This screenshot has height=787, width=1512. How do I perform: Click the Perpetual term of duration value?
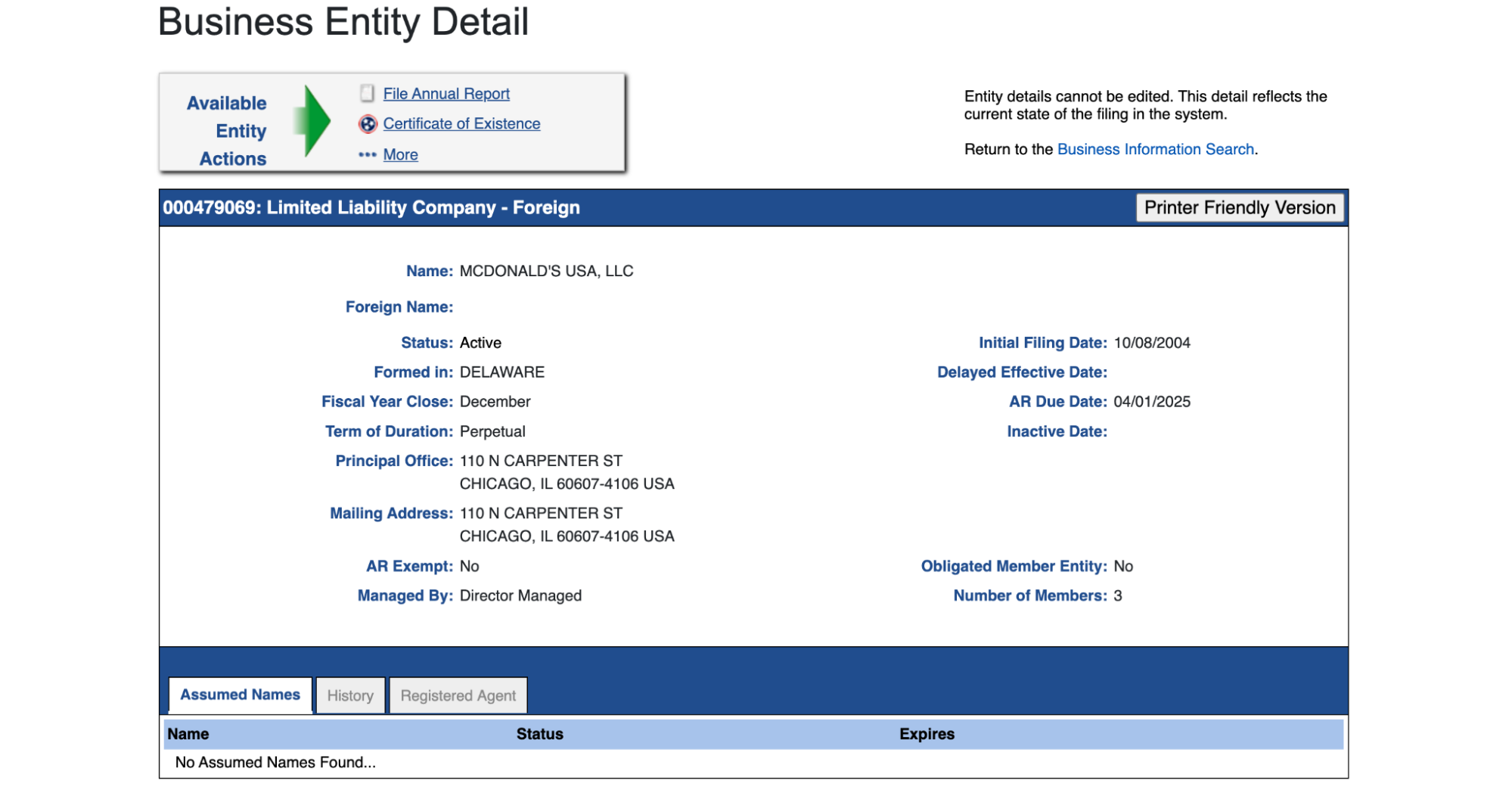pyautogui.click(x=492, y=431)
